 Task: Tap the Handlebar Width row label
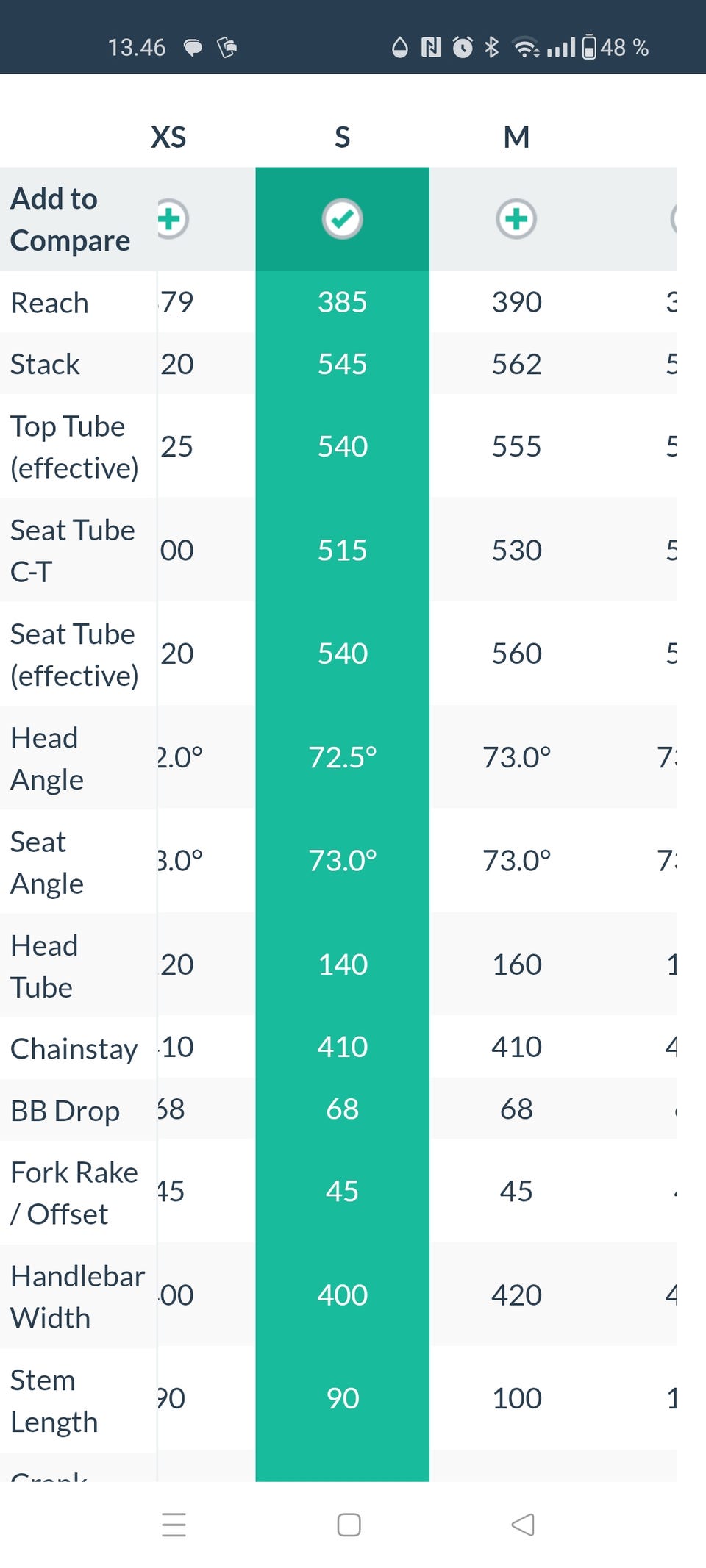(77, 1297)
